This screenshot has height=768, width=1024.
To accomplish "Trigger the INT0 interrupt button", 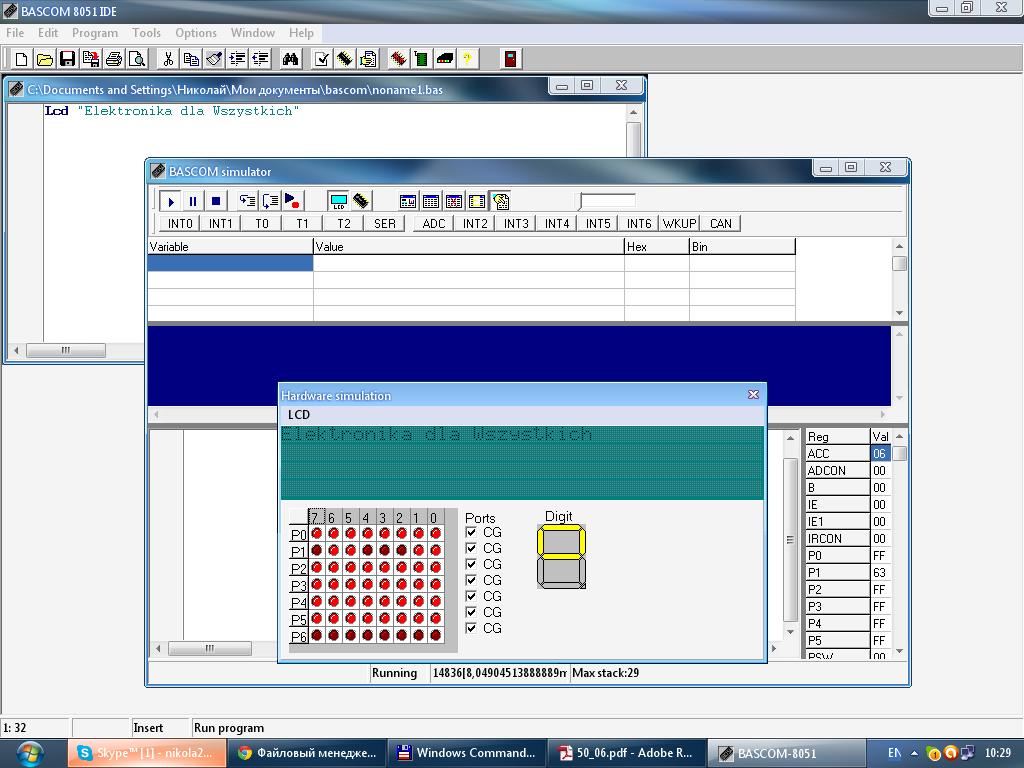I will tap(180, 223).
